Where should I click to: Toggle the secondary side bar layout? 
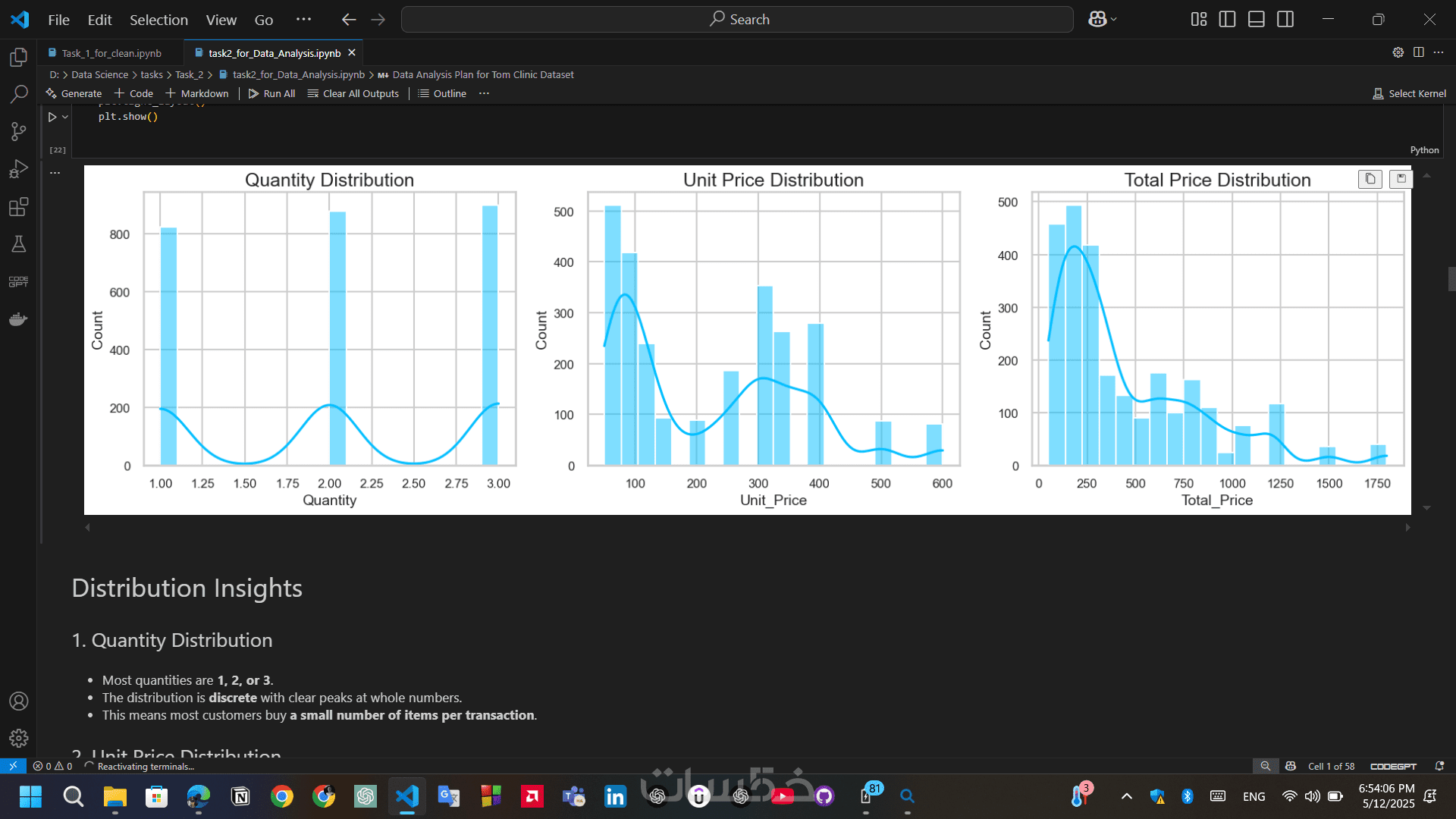(x=1285, y=20)
